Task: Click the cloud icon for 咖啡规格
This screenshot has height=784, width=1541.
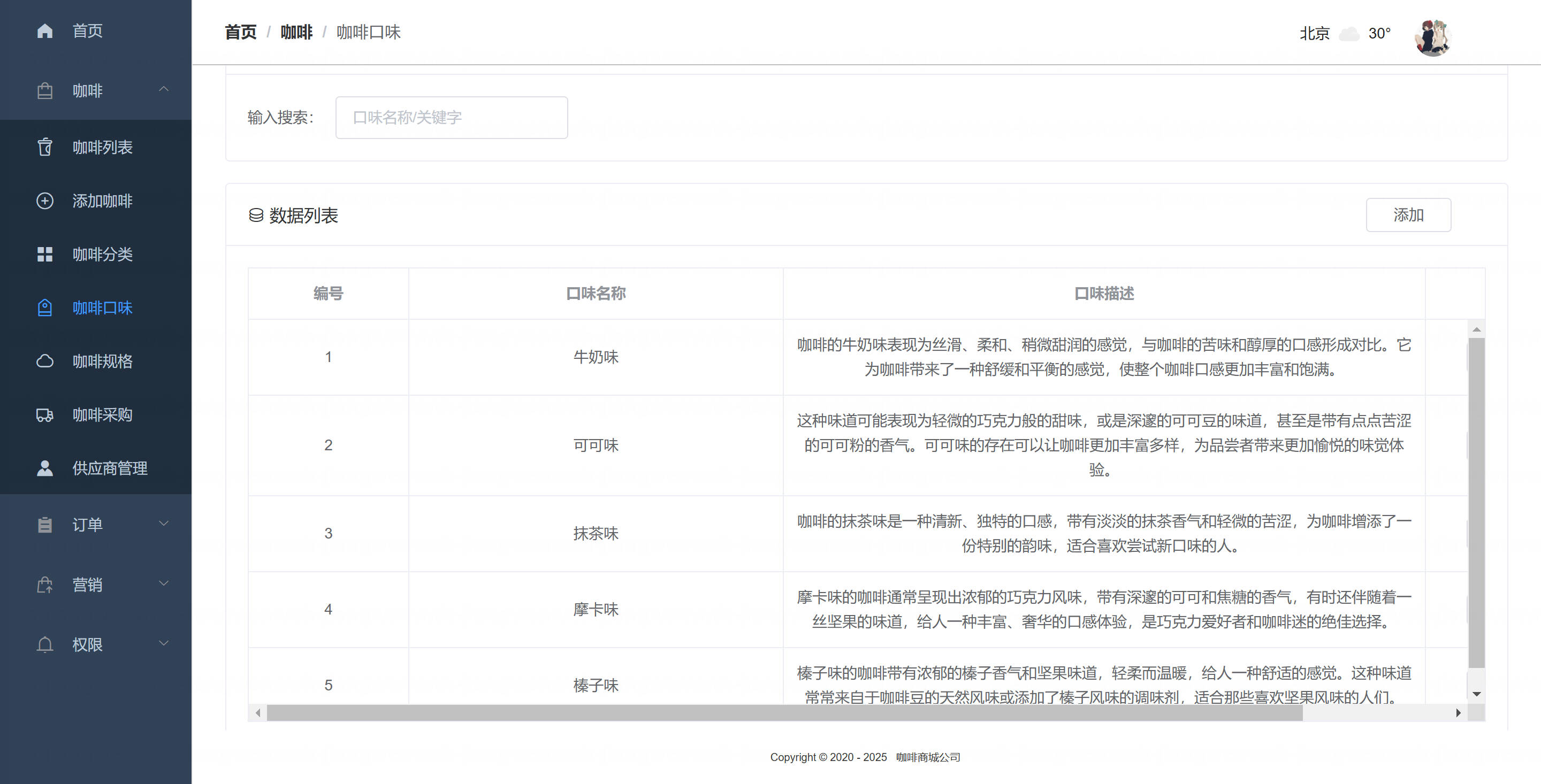Action: click(x=45, y=361)
